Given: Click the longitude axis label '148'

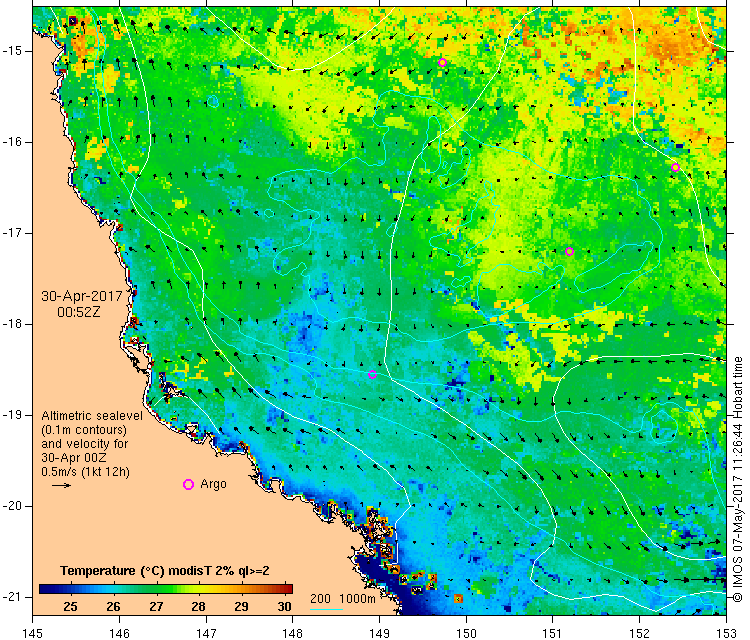Looking at the screenshot, I should pos(293,634).
